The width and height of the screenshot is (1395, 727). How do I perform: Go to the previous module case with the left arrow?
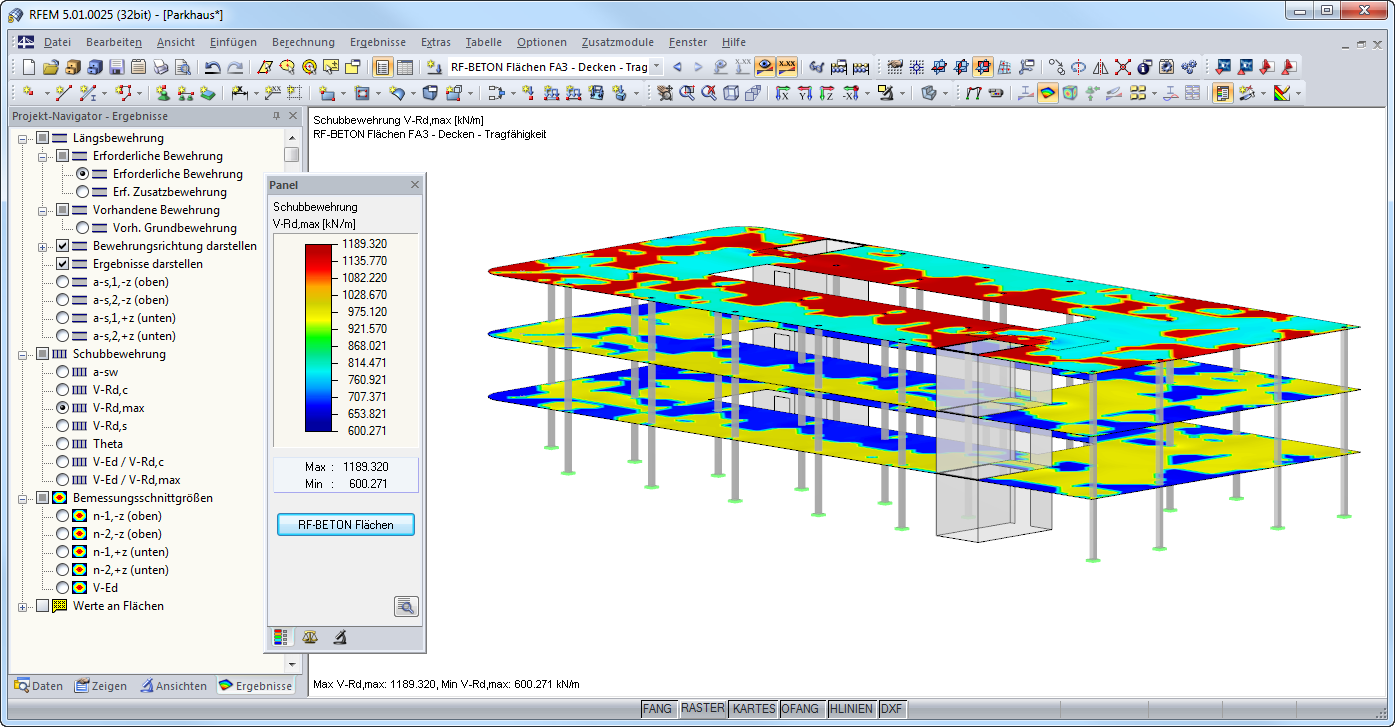pyautogui.click(x=677, y=68)
